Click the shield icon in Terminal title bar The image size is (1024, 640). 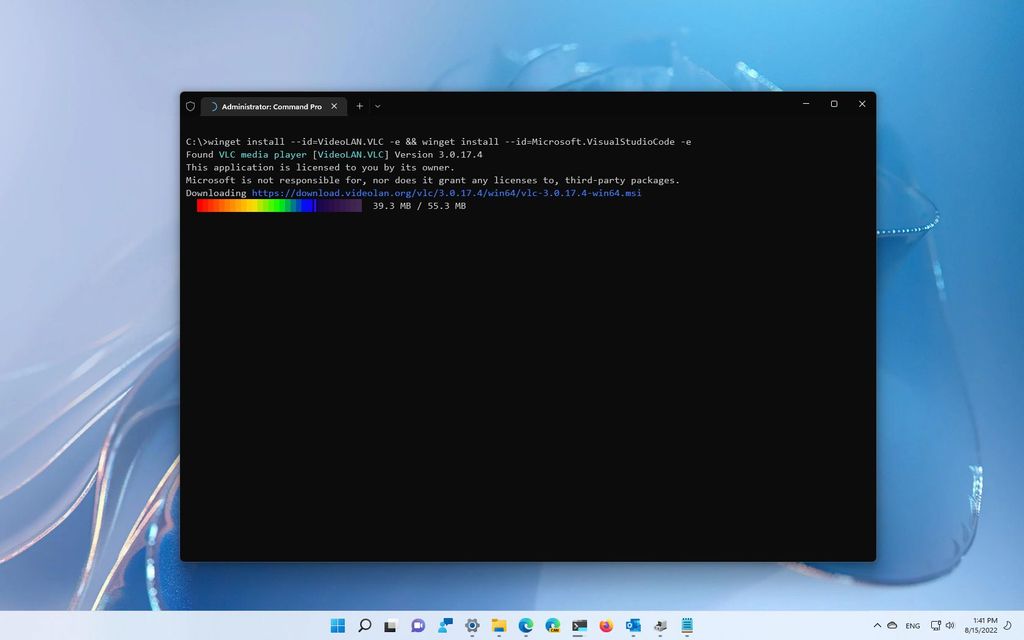pos(190,106)
